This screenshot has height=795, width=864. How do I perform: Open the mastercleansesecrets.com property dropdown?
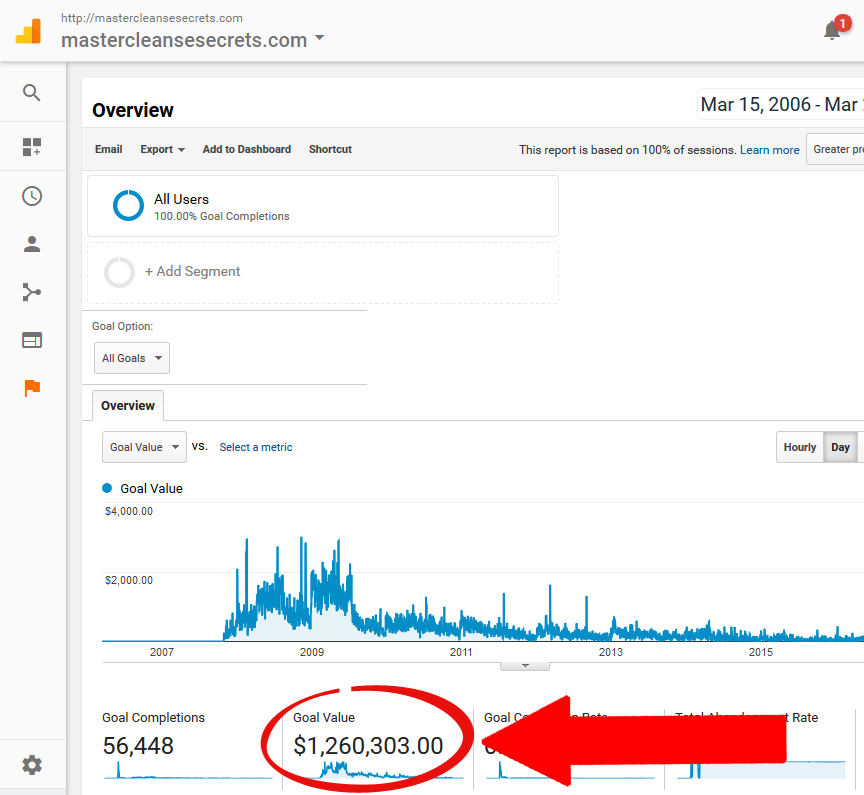click(x=192, y=40)
